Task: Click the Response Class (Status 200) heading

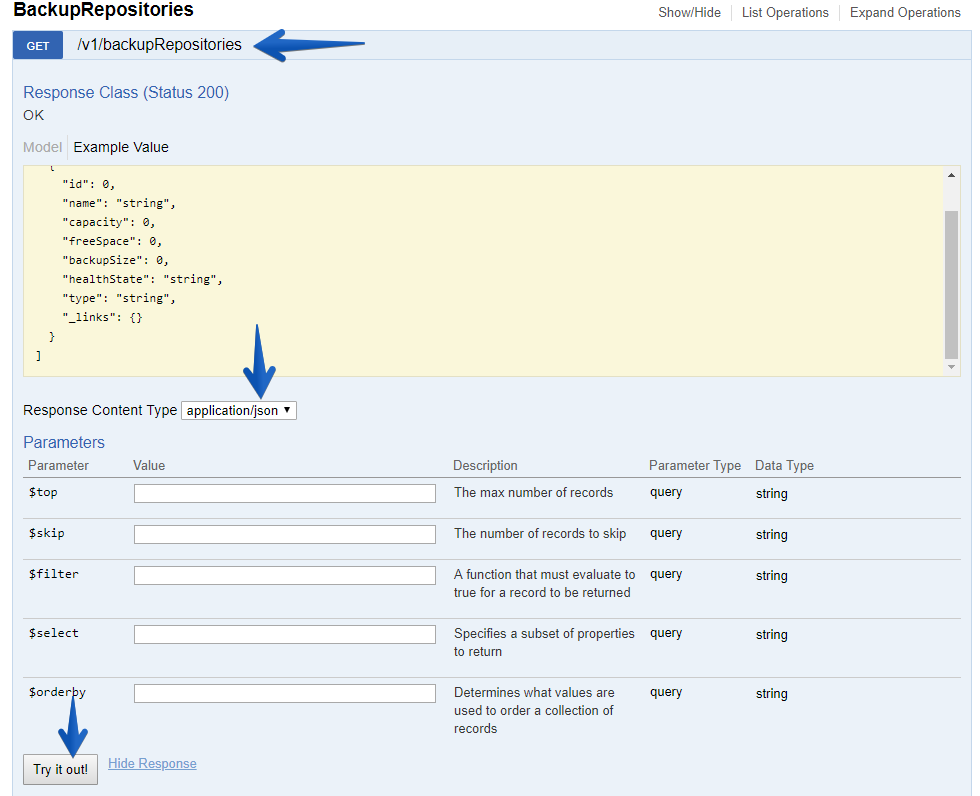Action: tap(126, 92)
